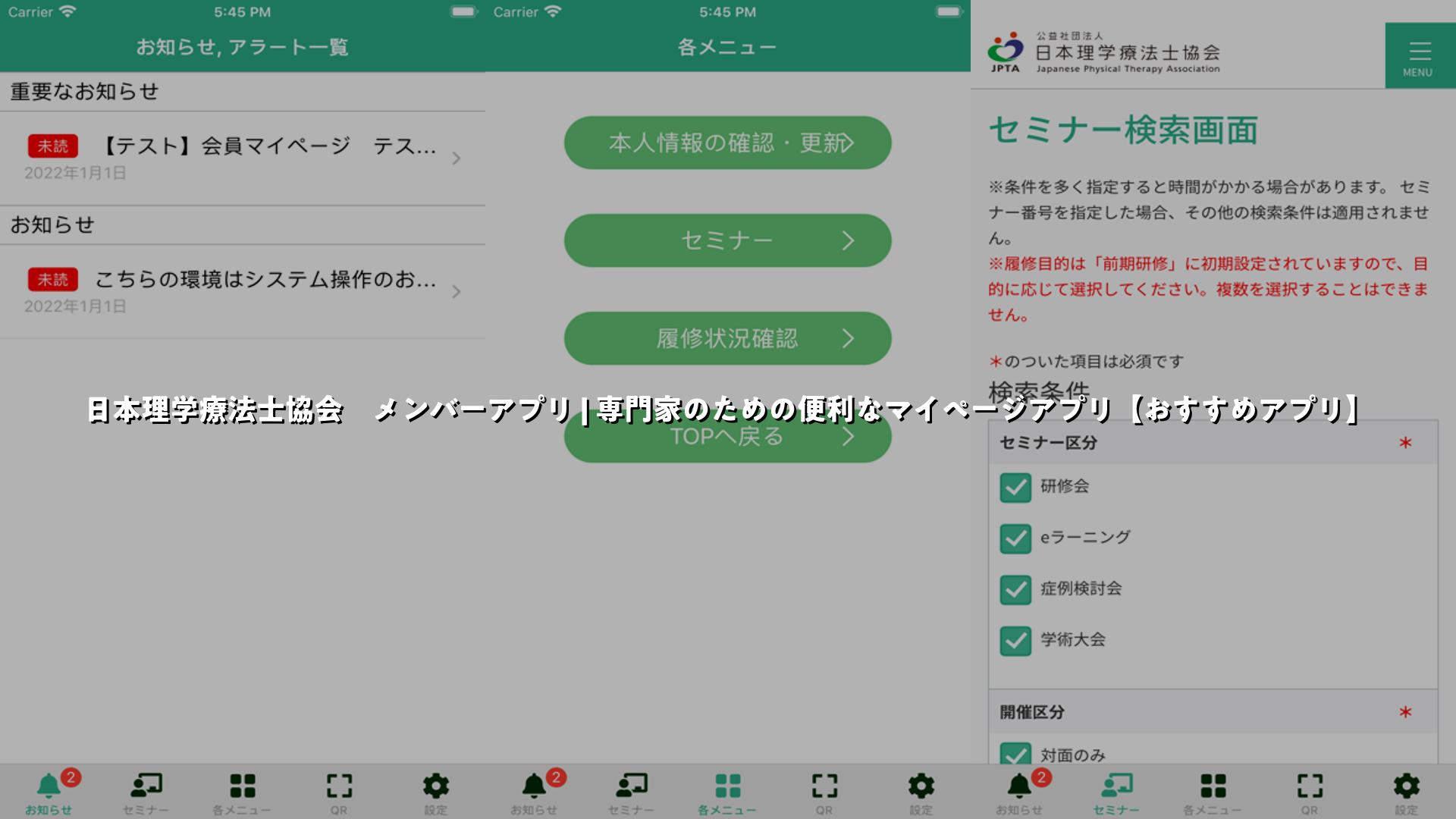Click the 未読 badge on こちらの環境 notice
1456x819 pixels.
[x=53, y=280]
